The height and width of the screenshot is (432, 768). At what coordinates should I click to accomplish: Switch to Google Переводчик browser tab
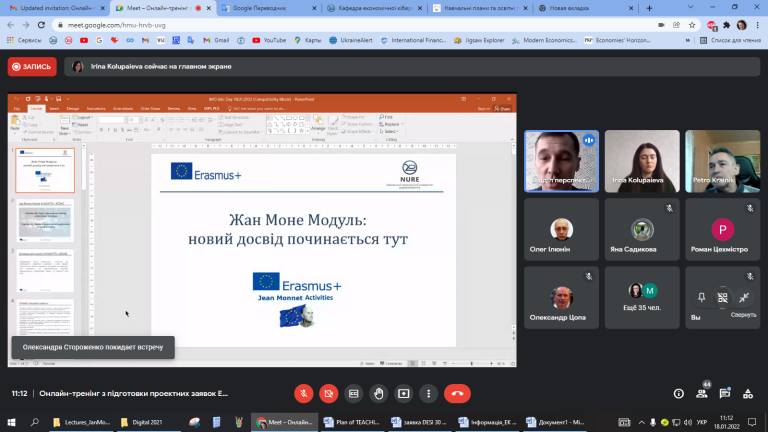point(267,8)
